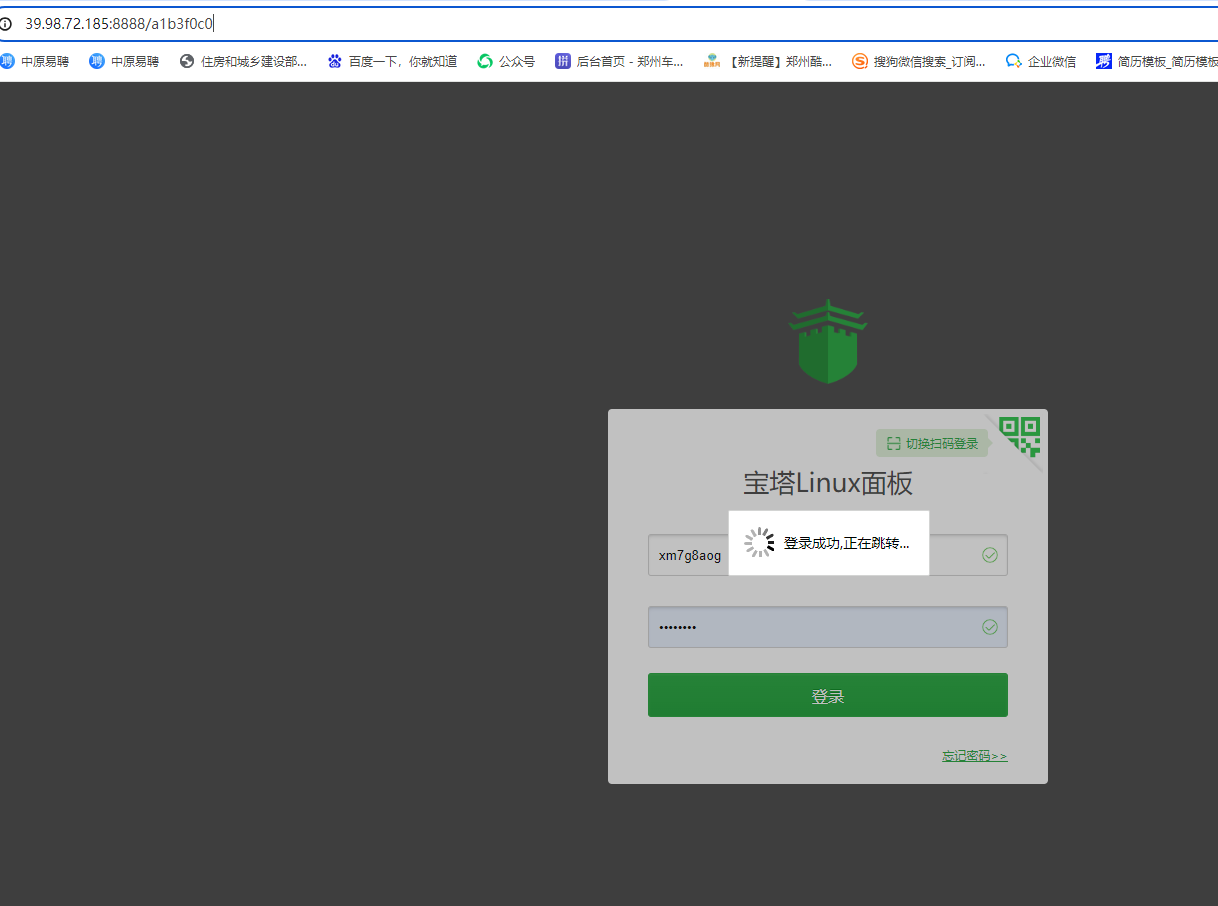Image resolution: width=1218 pixels, height=906 pixels.
Task: Open the 公众号 bookmark
Action: coord(506,61)
